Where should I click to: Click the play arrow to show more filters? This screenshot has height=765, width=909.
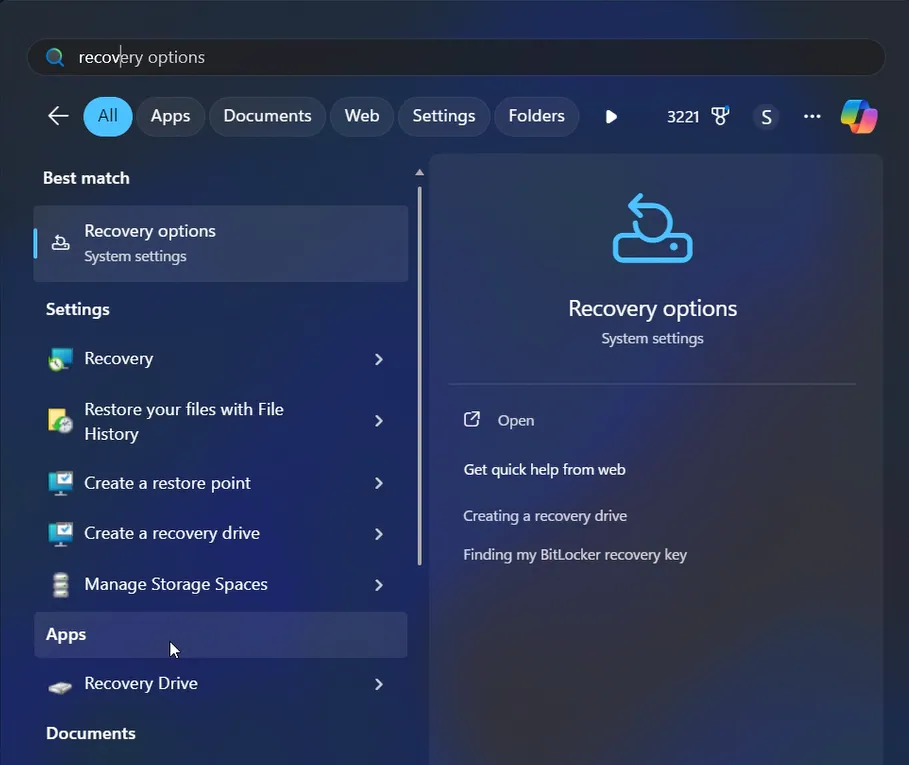611,117
